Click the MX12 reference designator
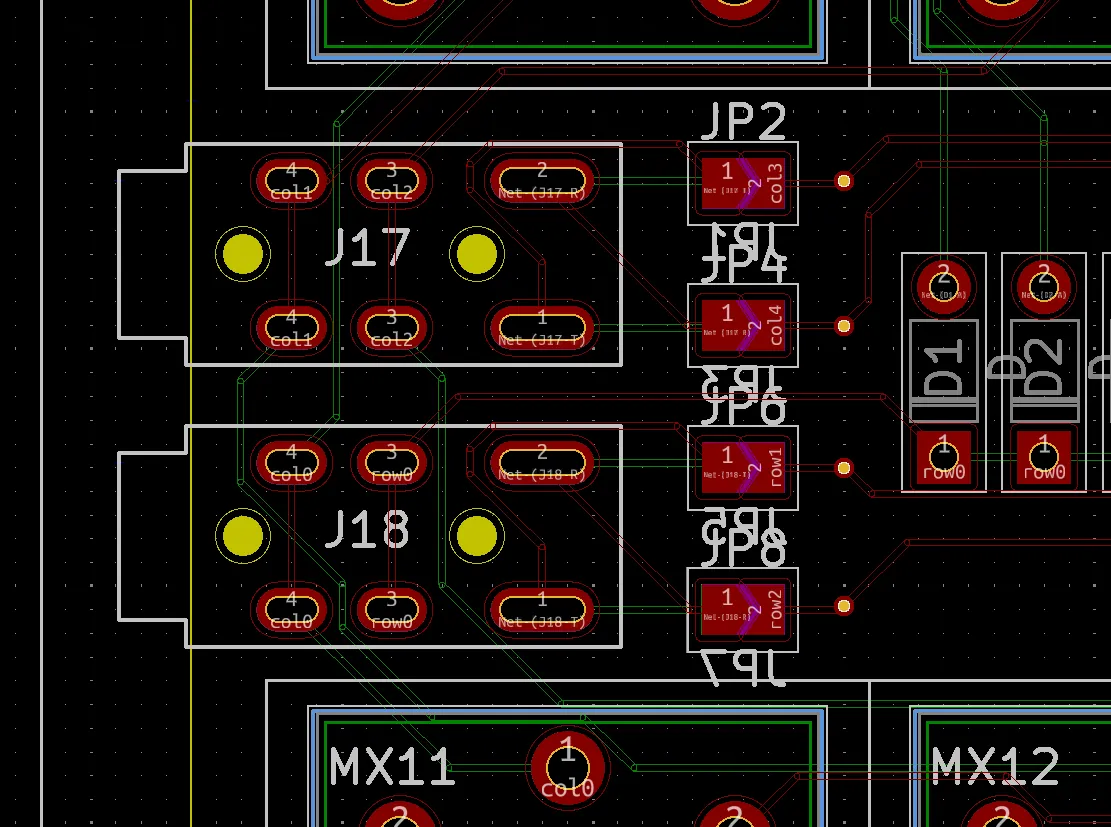Screen dimensions: 1111x827 [x=995, y=766]
